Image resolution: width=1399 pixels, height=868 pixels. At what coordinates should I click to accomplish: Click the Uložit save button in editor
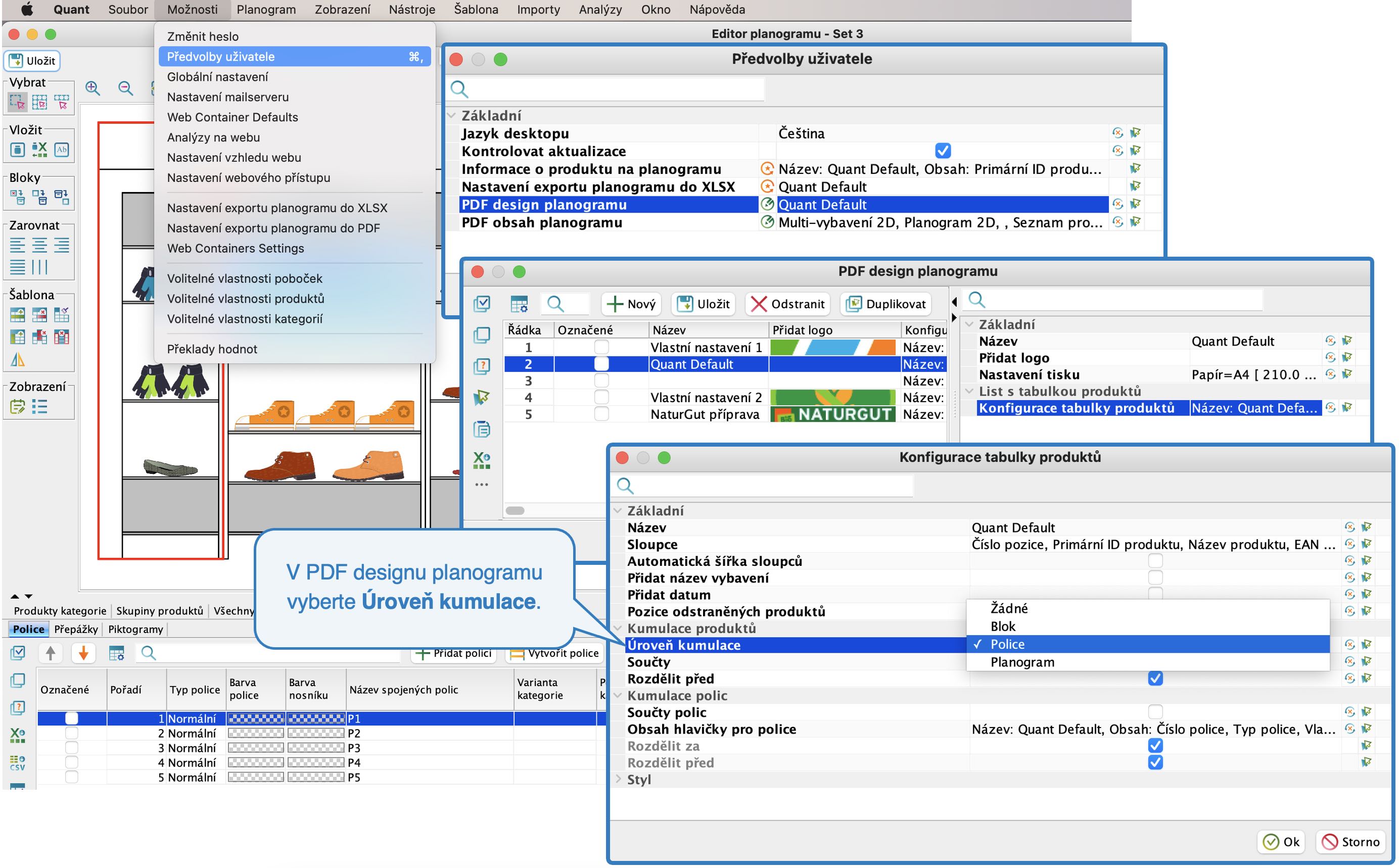32,60
